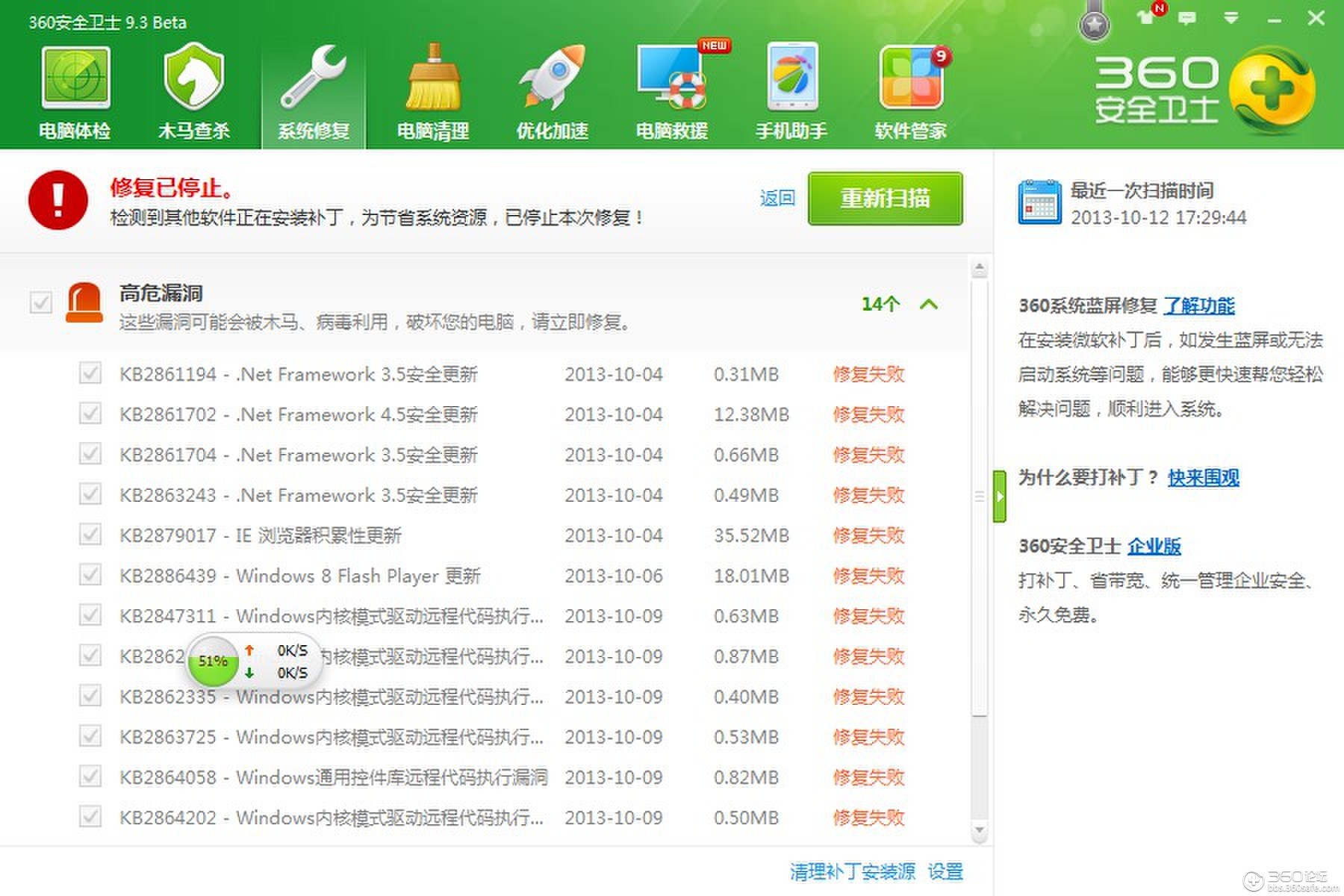
Task: Select the KB2862335 patch name
Action: pos(332,697)
